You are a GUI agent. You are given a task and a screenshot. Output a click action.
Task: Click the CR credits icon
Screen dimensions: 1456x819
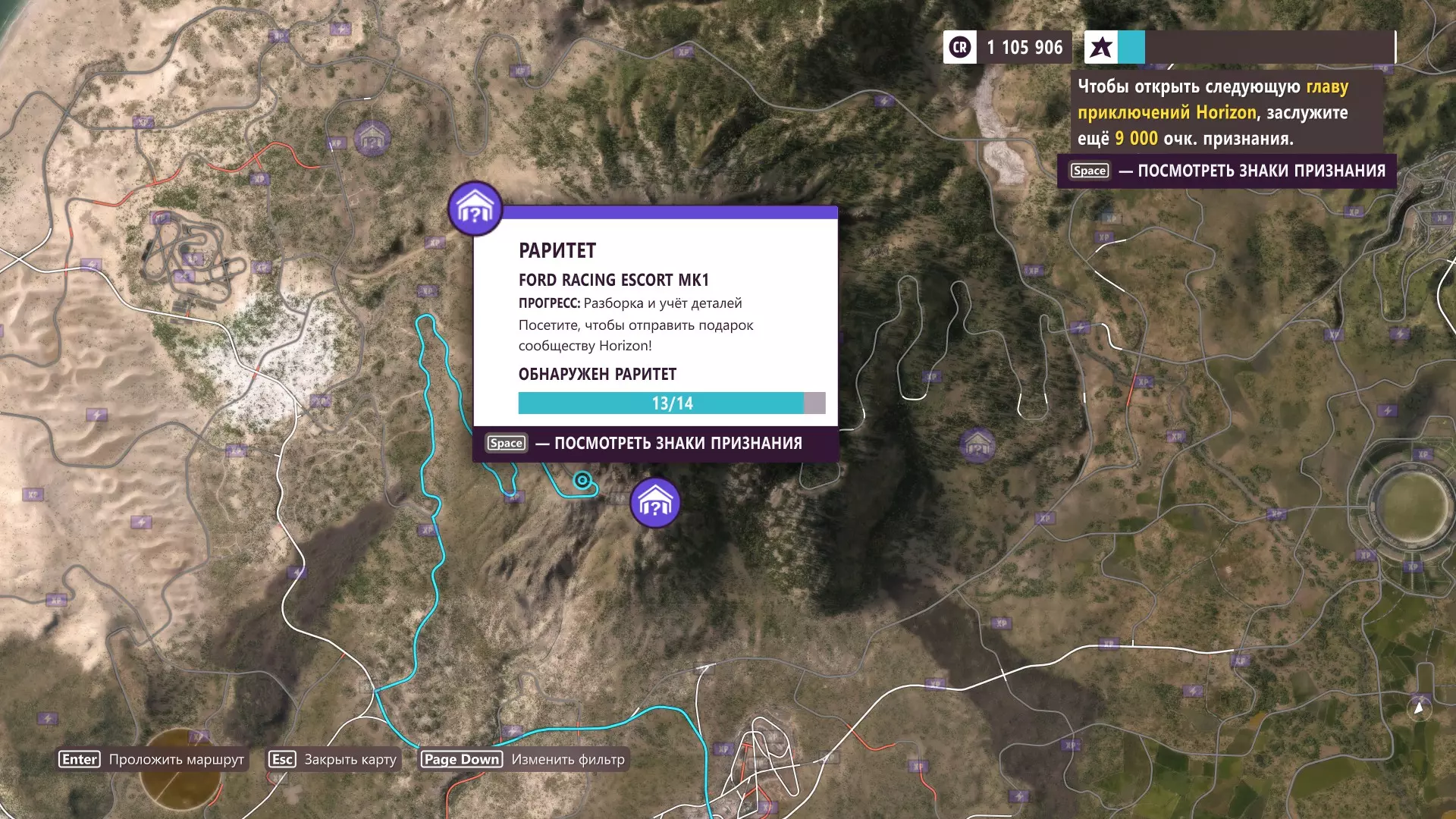click(960, 48)
